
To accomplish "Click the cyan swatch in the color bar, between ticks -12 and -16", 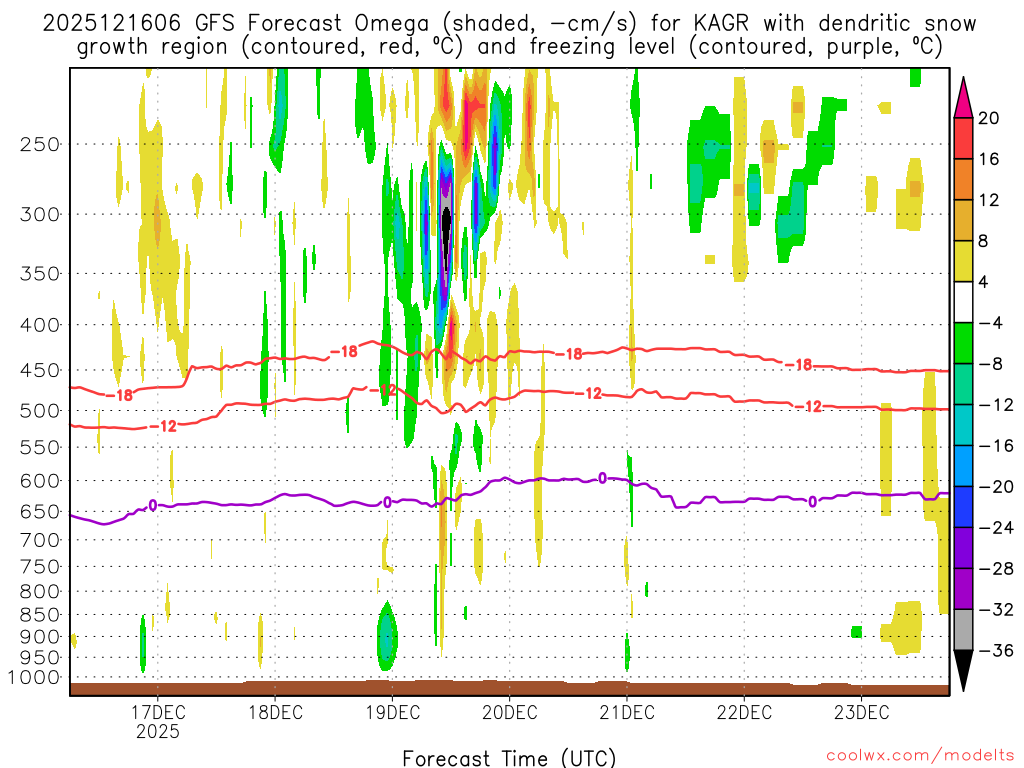I will tap(963, 425).
